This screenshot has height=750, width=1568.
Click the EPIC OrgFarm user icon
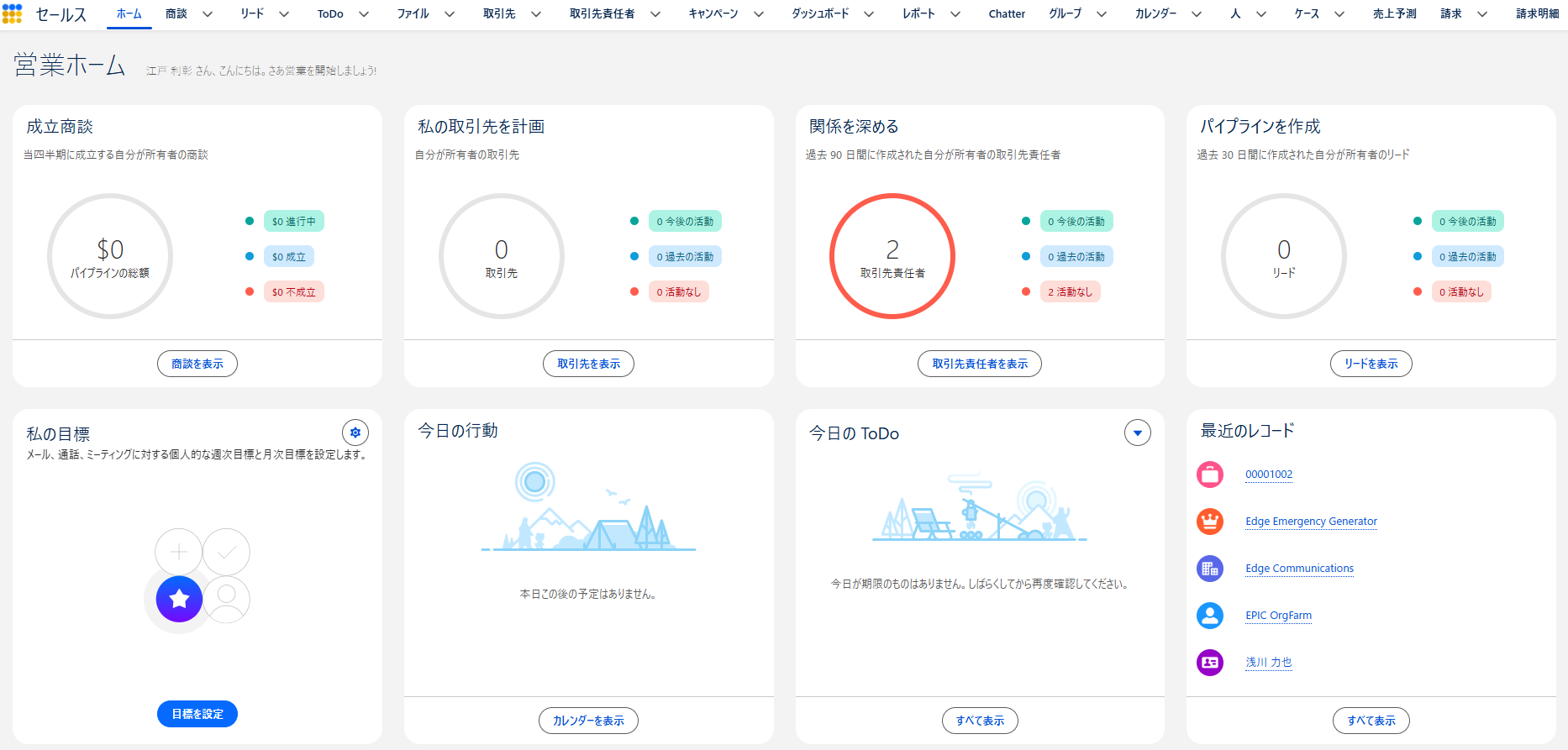(x=1210, y=616)
